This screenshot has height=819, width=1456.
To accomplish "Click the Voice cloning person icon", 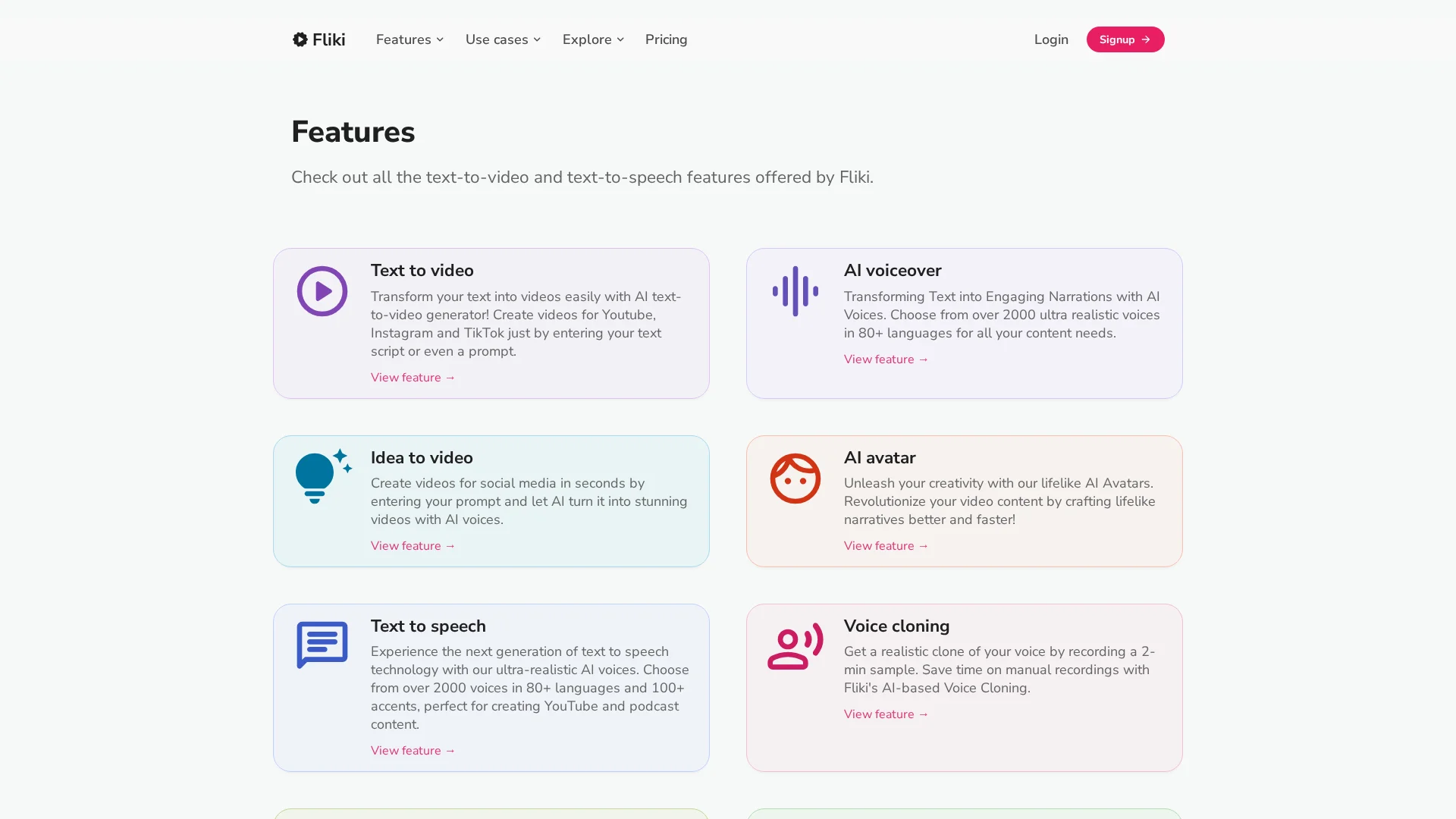I will click(x=795, y=647).
